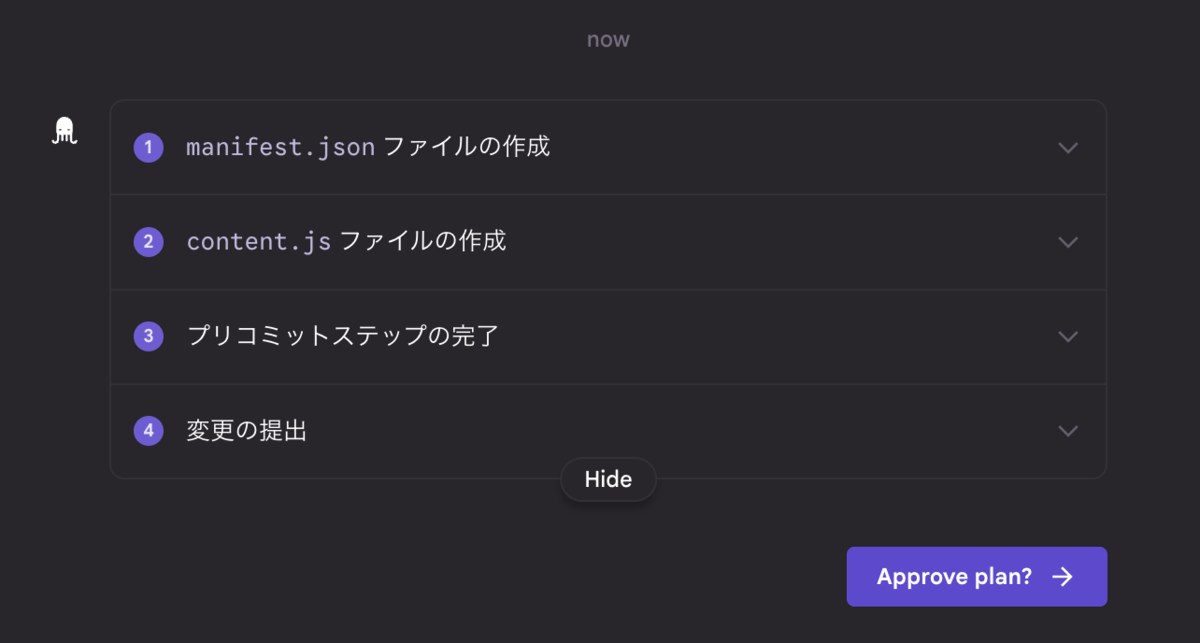
Task: Click step 2 number badge
Action: click(148, 242)
